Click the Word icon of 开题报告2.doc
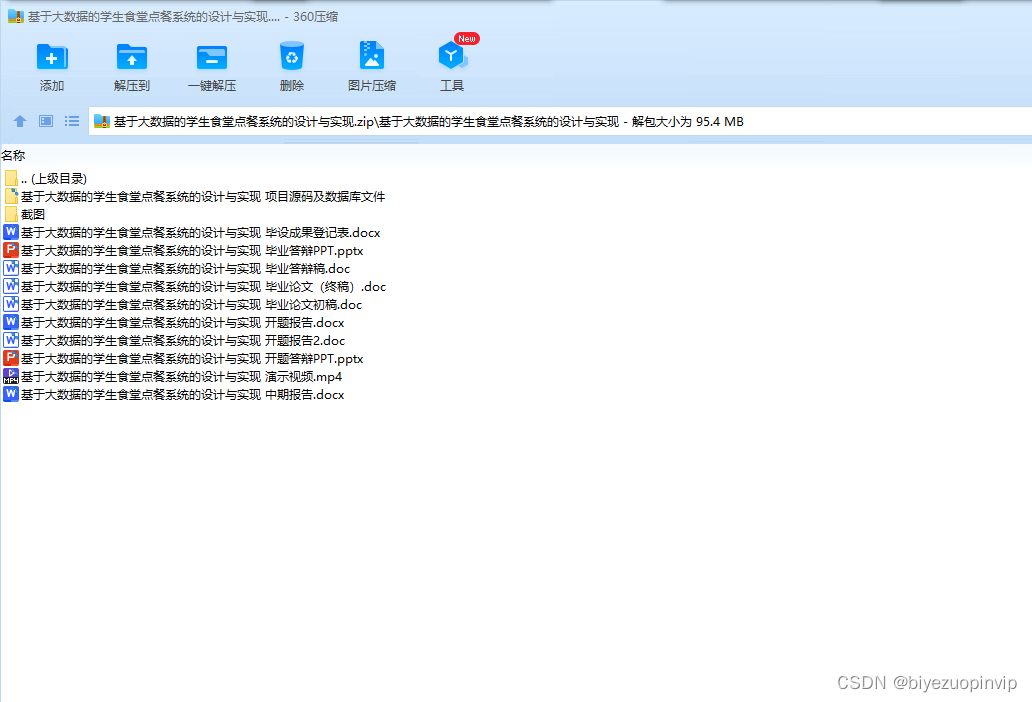This screenshot has height=702, width=1032. [x=11, y=339]
